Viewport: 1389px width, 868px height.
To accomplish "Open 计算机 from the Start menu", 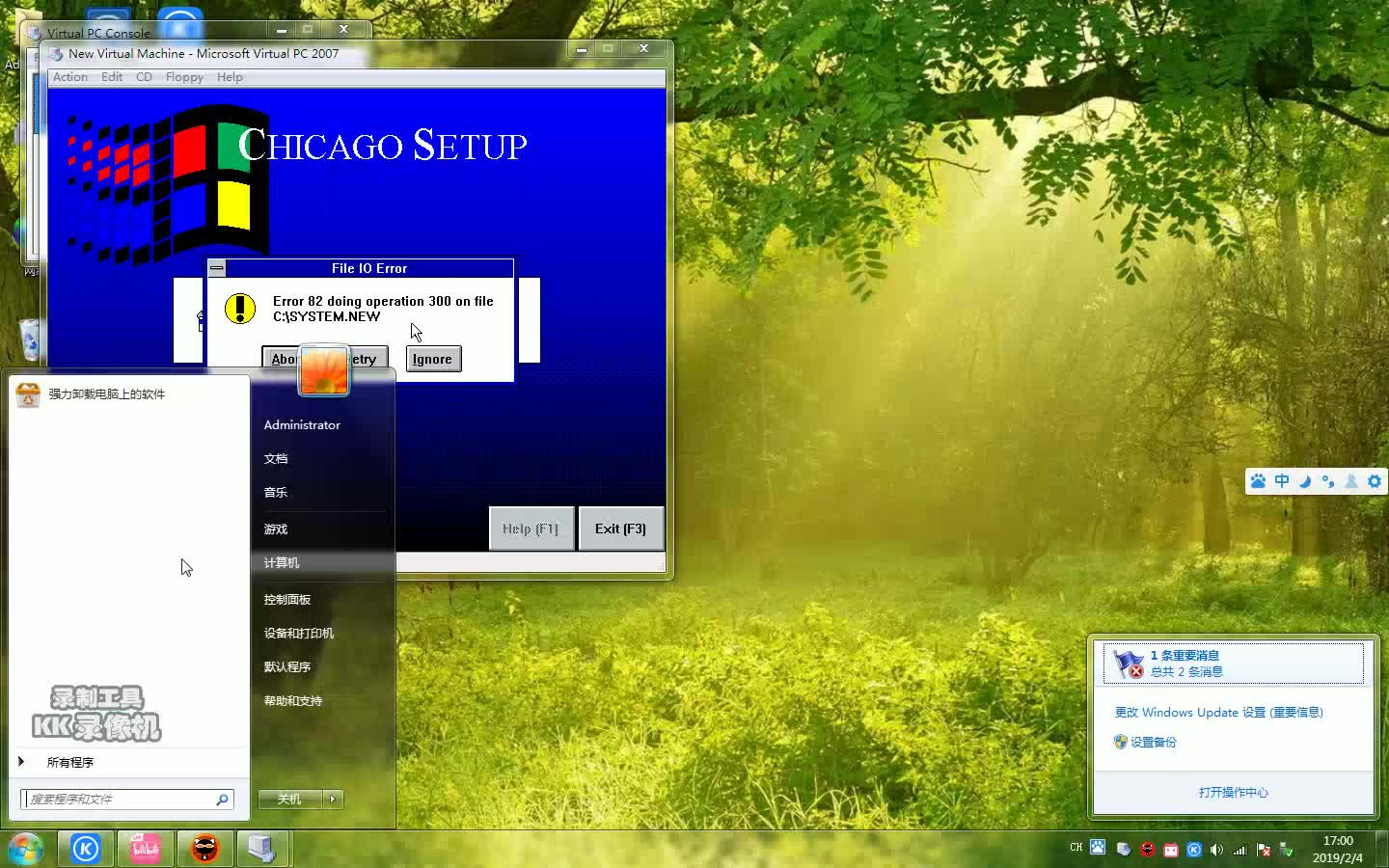I will click(282, 563).
